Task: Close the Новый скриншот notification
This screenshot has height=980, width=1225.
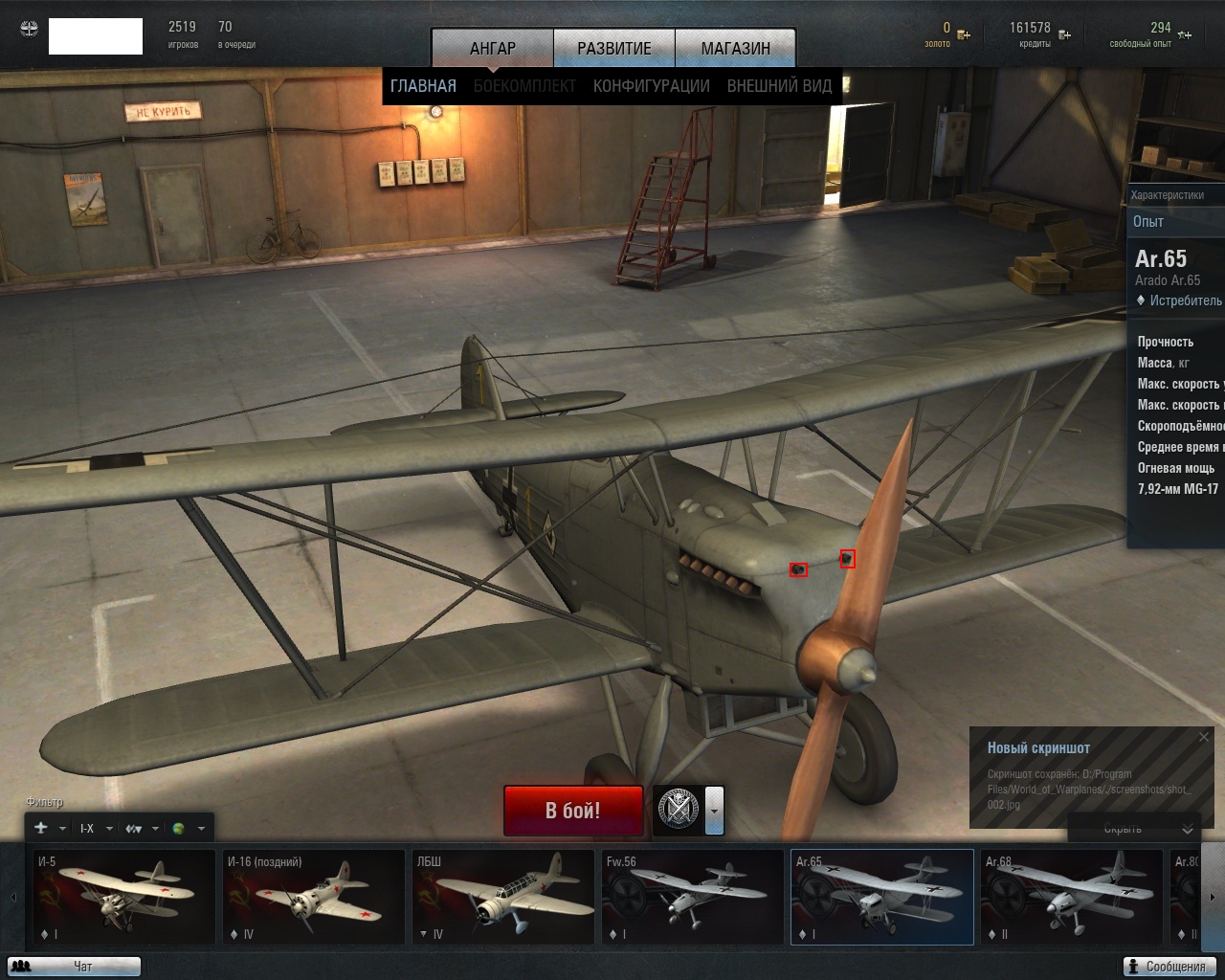Action: tap(1204, 737)
